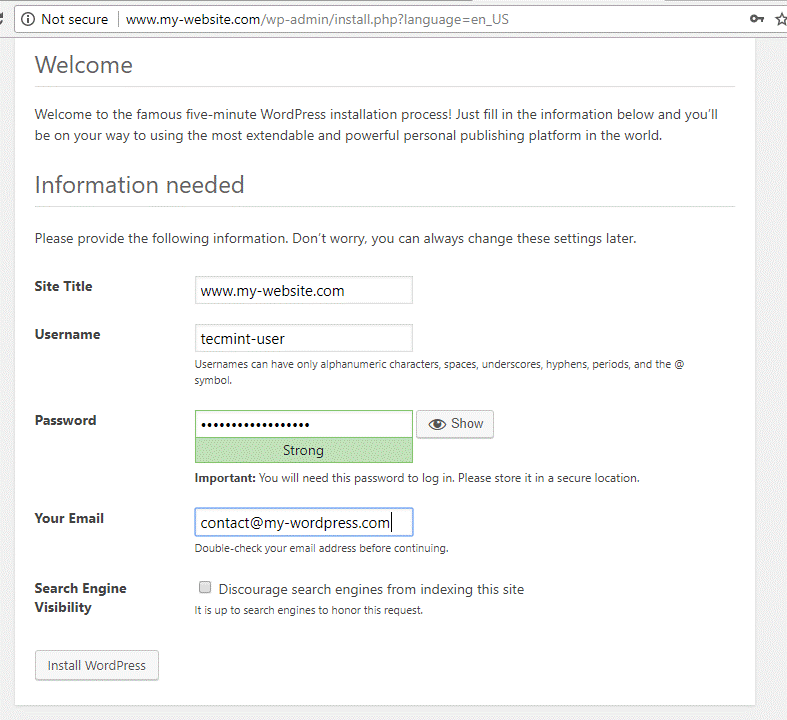Click the "Information needed" section heading
The width and height of the screenshot is (787, 720).
point(139,185)
